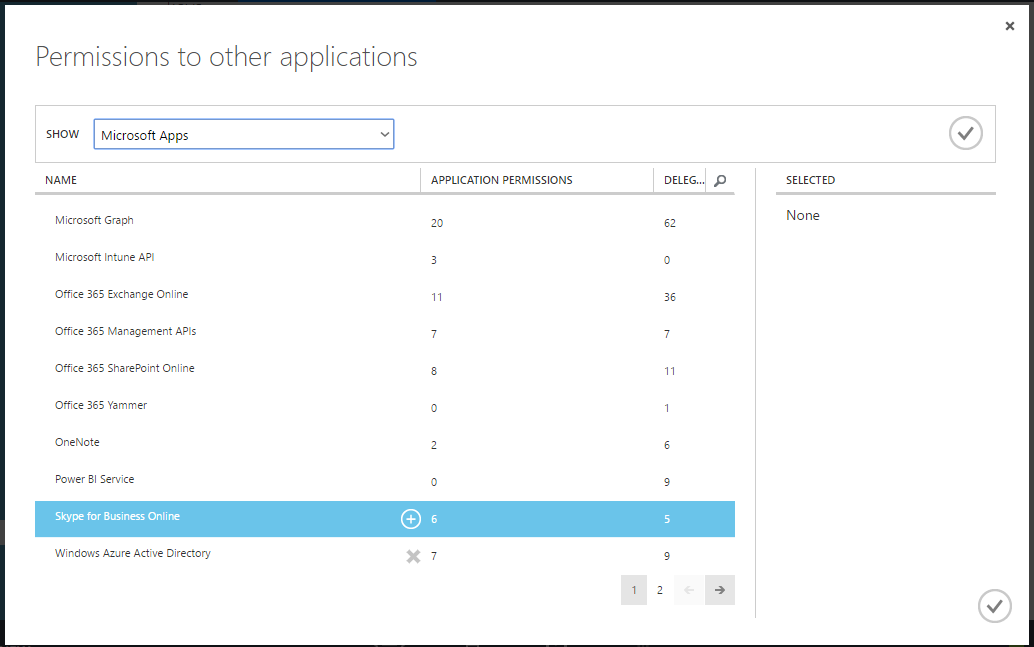The height and width of the screenshot is (647, 1034).
Task: Add Skype for Business Online with plus icon
Action: (411, 519)
